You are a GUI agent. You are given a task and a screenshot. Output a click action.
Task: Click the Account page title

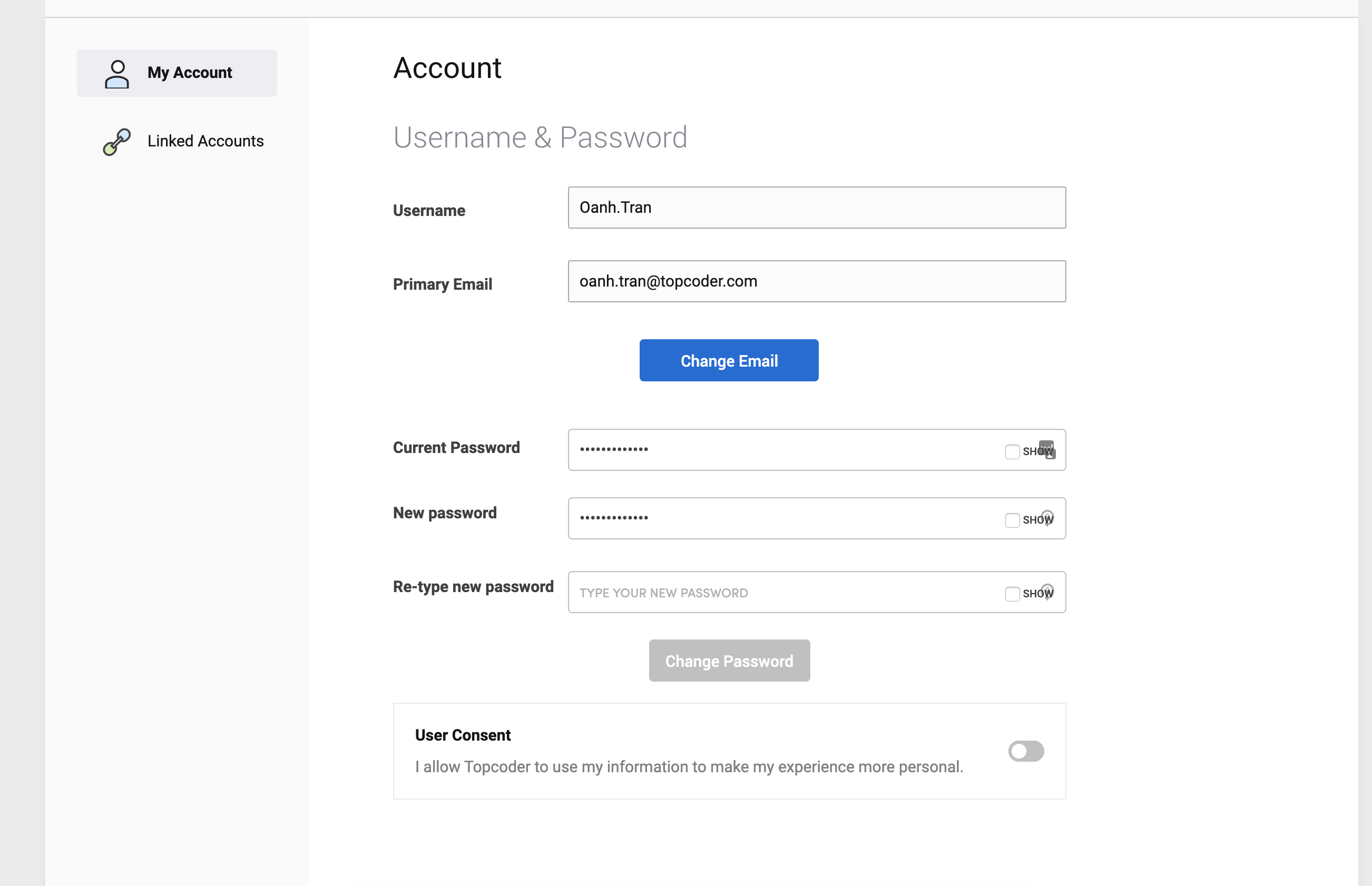point(447,68)
